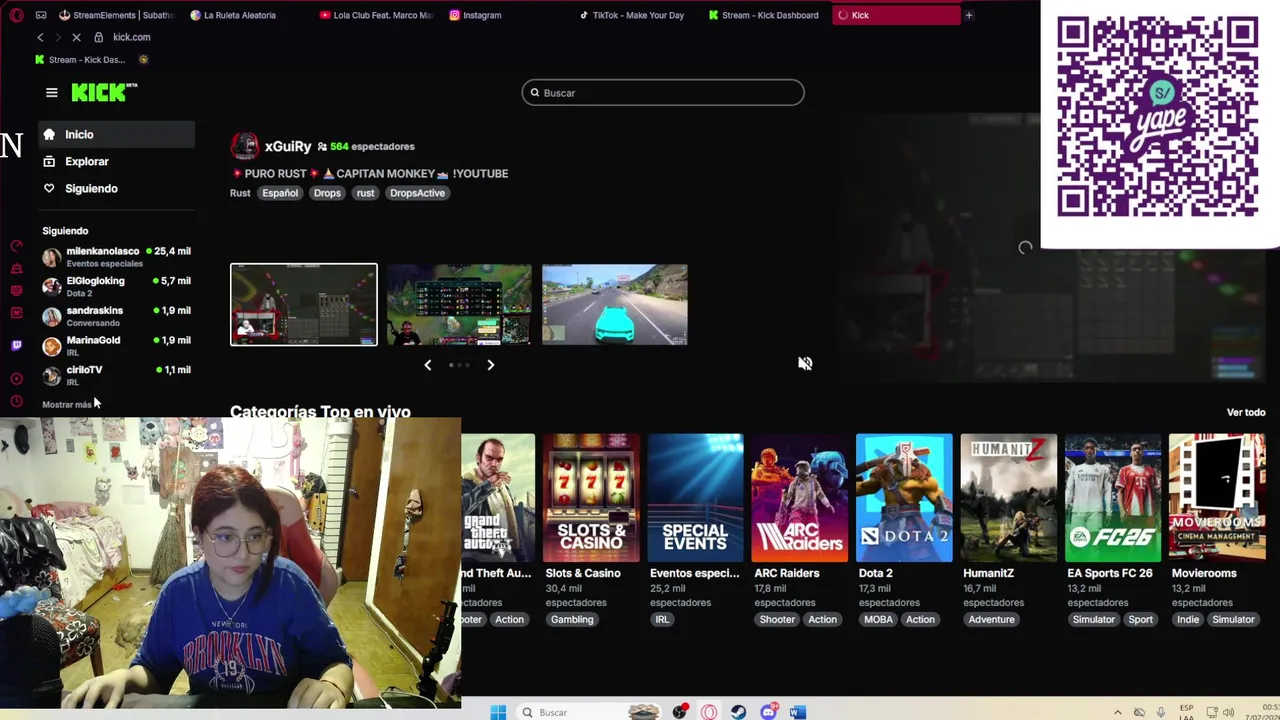Click the browser back arrow

[x=40, y=37]
